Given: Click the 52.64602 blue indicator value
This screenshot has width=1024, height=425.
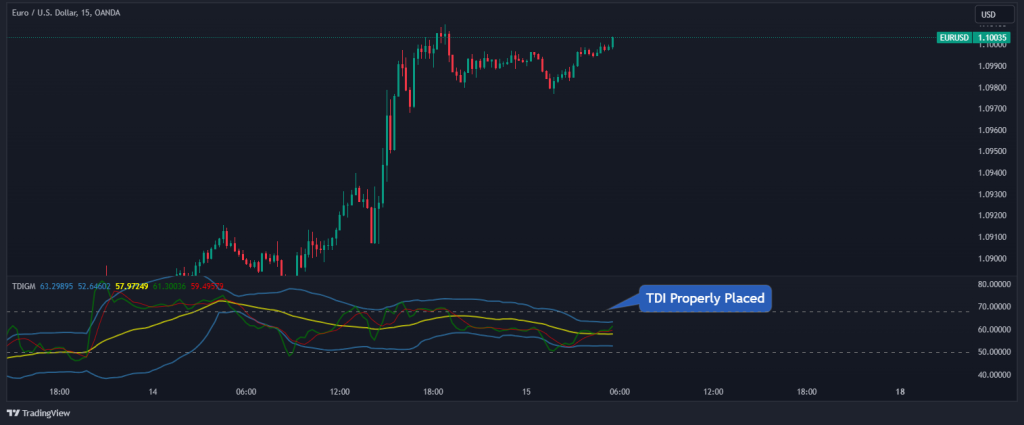Looking at the screenshot, I should 95,286.
